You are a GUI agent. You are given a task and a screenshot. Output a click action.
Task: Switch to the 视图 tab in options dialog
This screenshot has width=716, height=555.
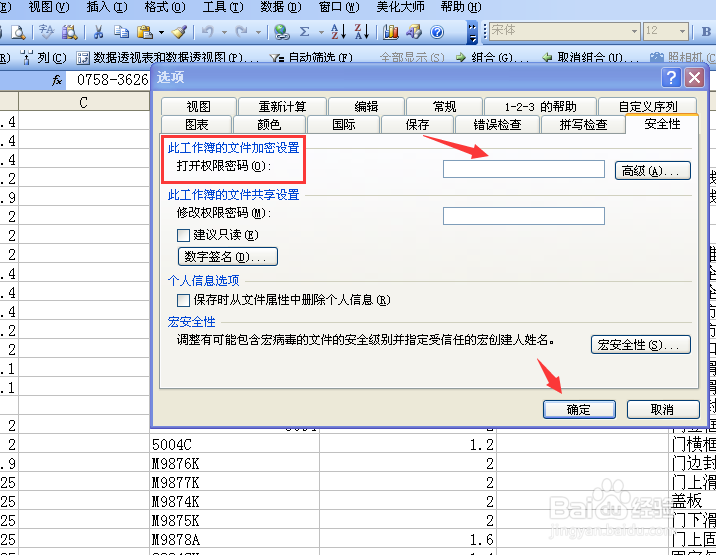tap(199, 106)
